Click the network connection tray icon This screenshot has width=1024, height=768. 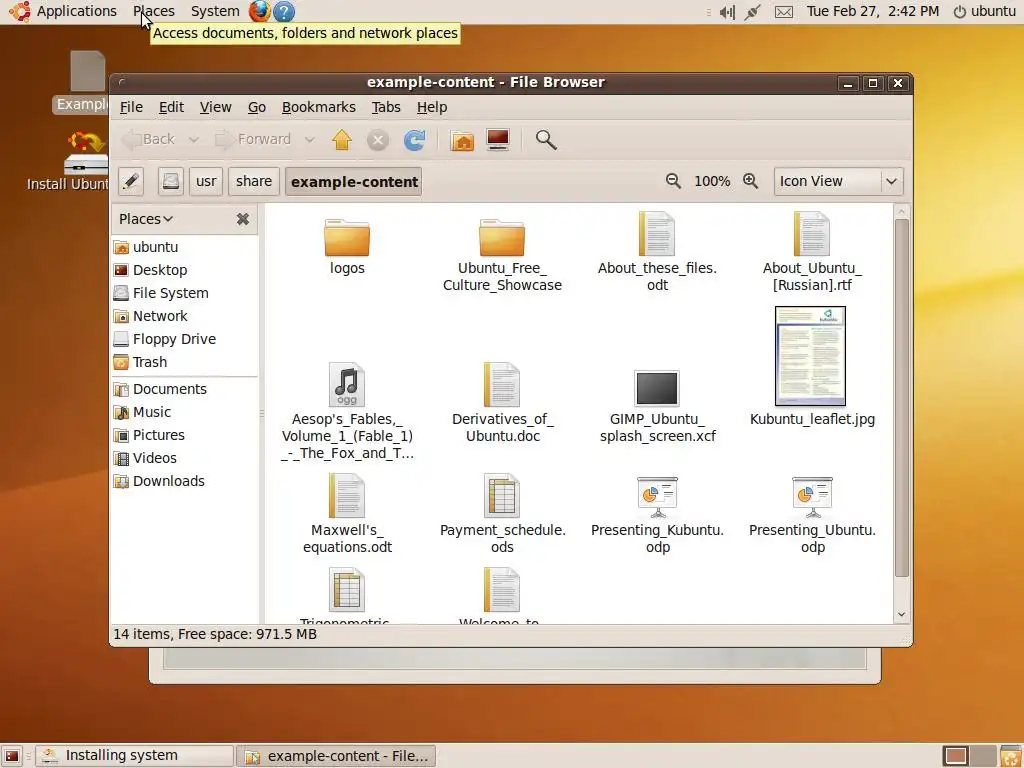coord(752,12)
